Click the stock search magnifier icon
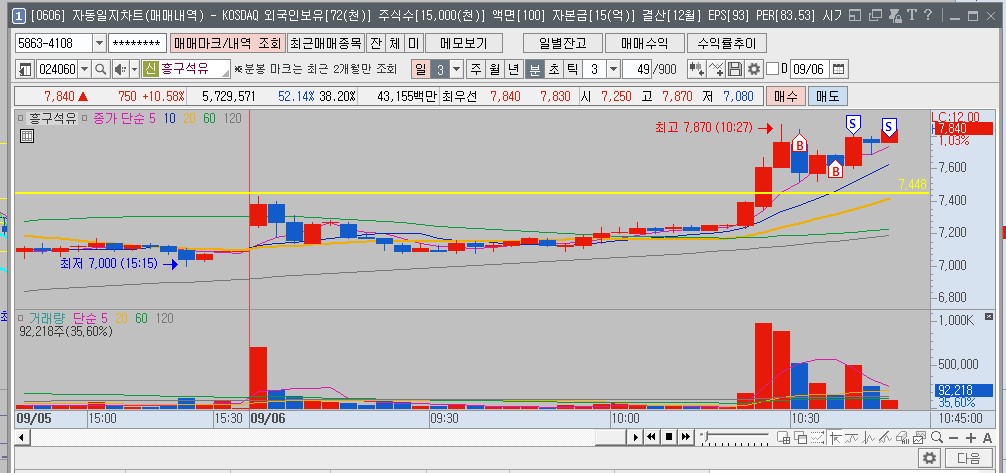 [x=101, y=69]
